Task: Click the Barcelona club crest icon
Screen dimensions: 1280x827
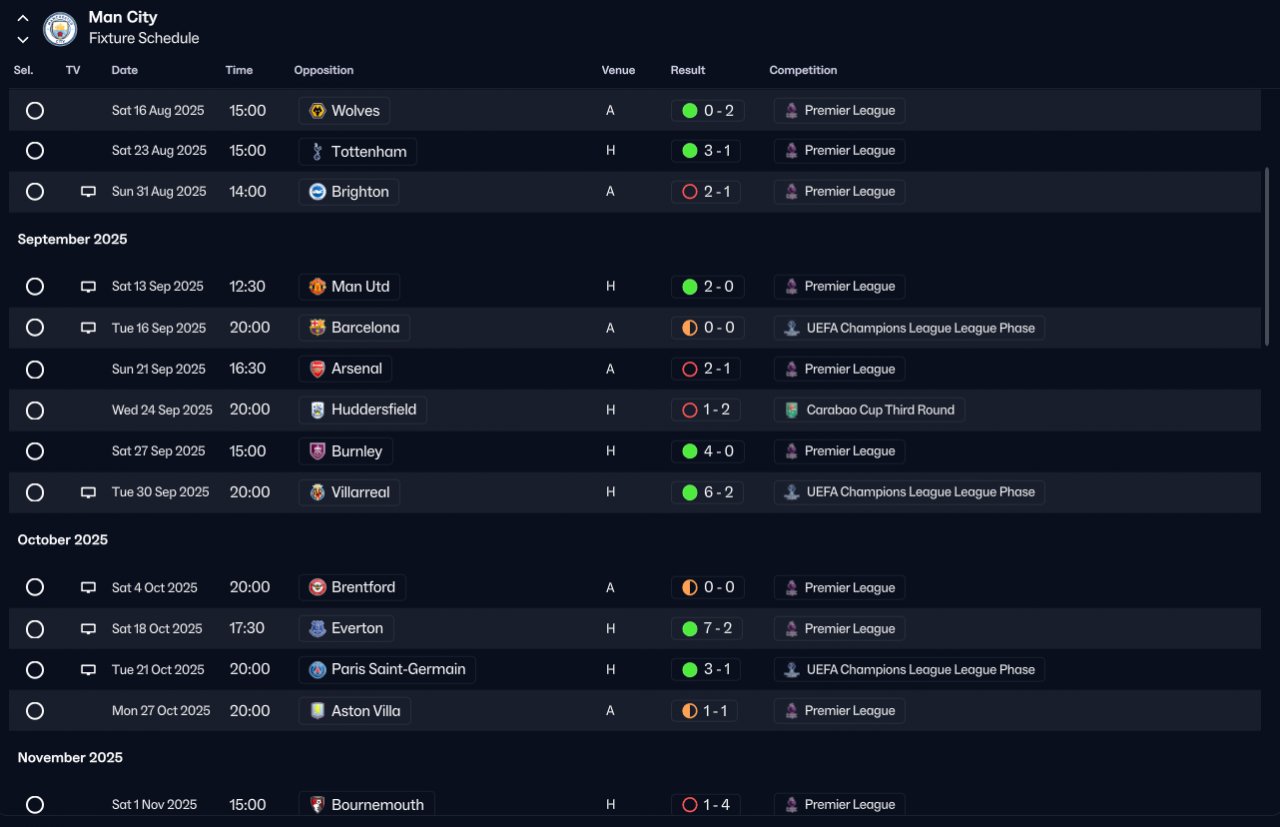Action: 317,328
